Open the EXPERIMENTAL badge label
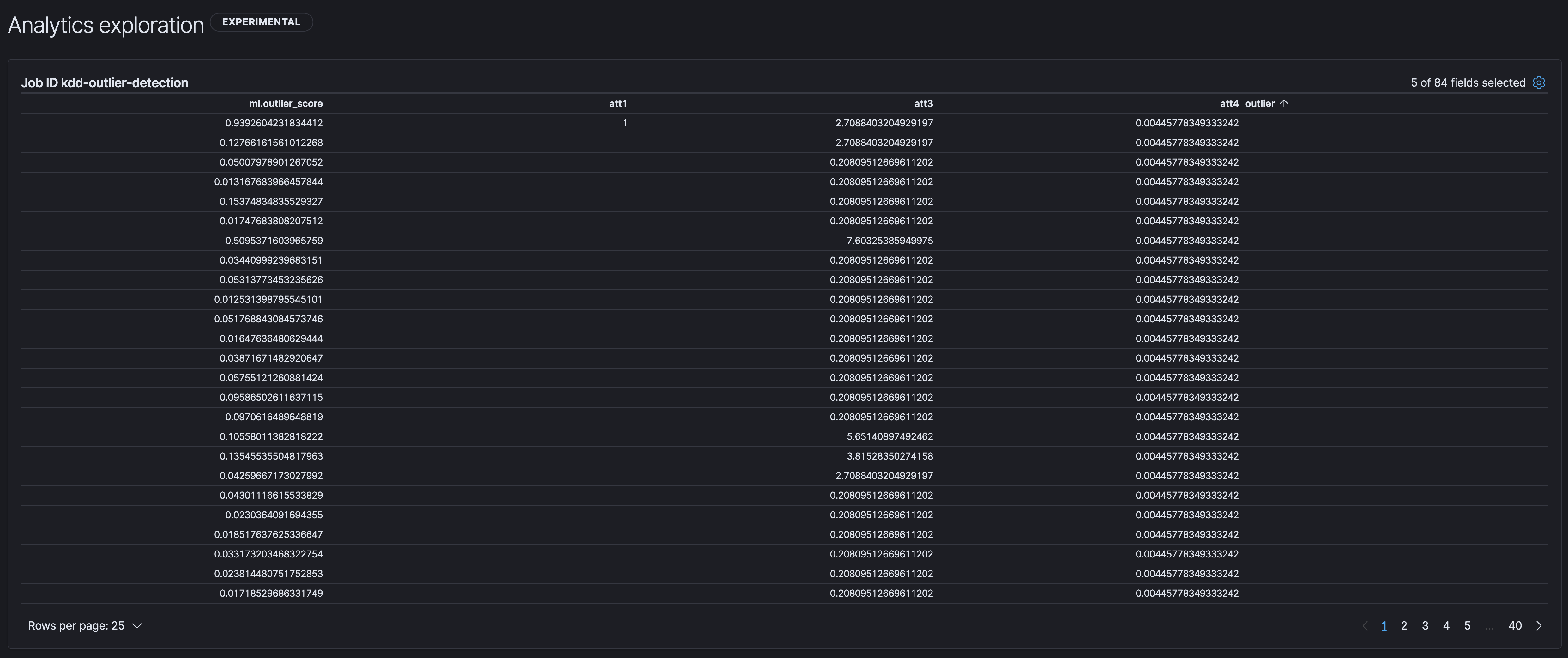Screen dimensions: 1568x658 (261, 22)
